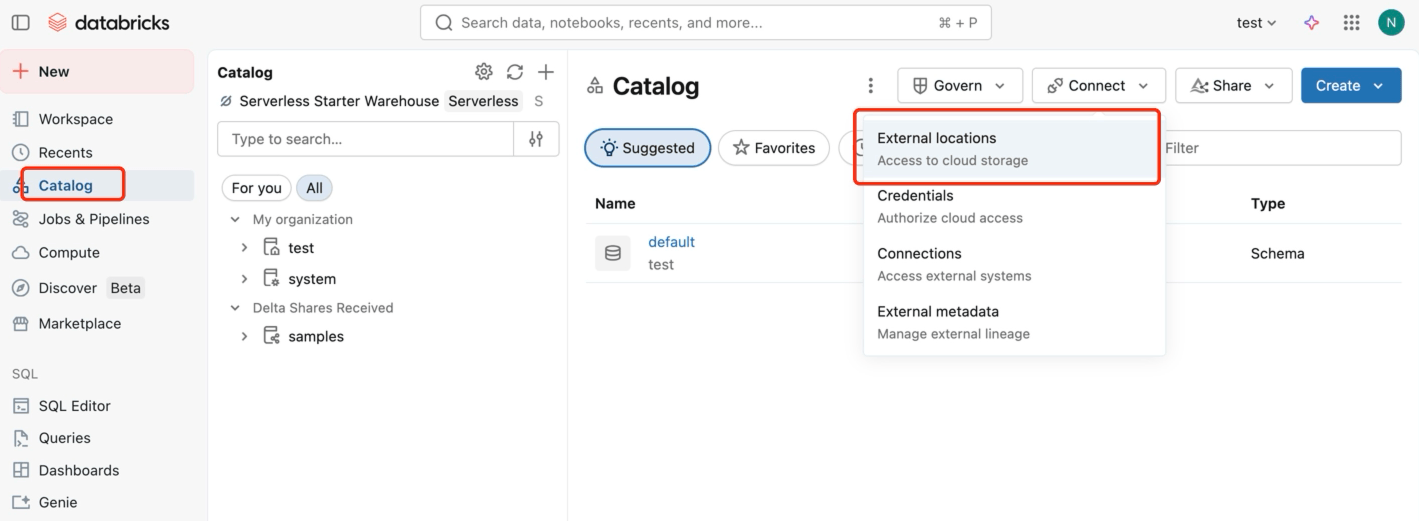The width and height of the screenshot is (1419, 521).
Task: Click the Compute cloud icon
Action: pos(20,253)
